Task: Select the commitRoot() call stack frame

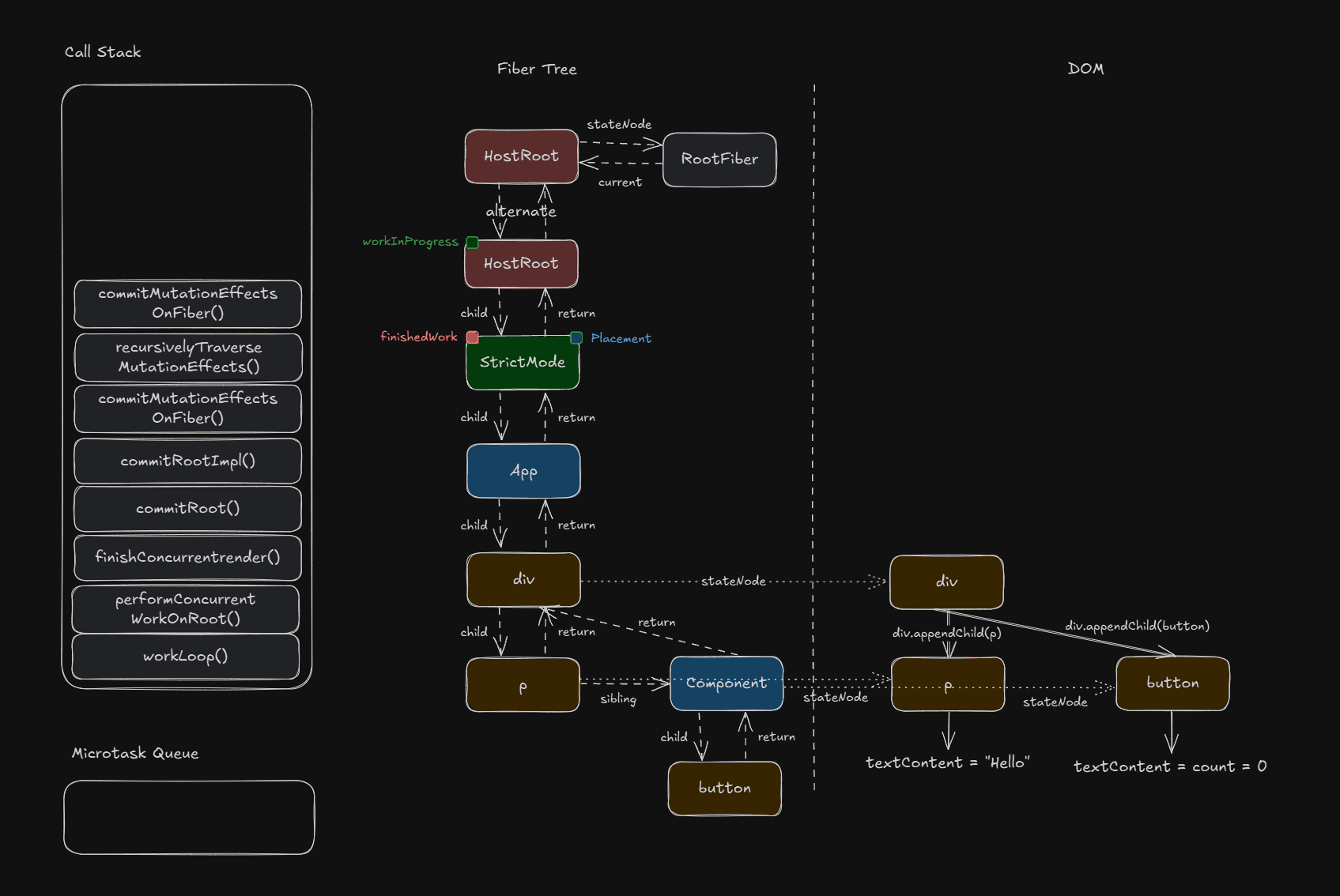Action: tap(187, 509)
